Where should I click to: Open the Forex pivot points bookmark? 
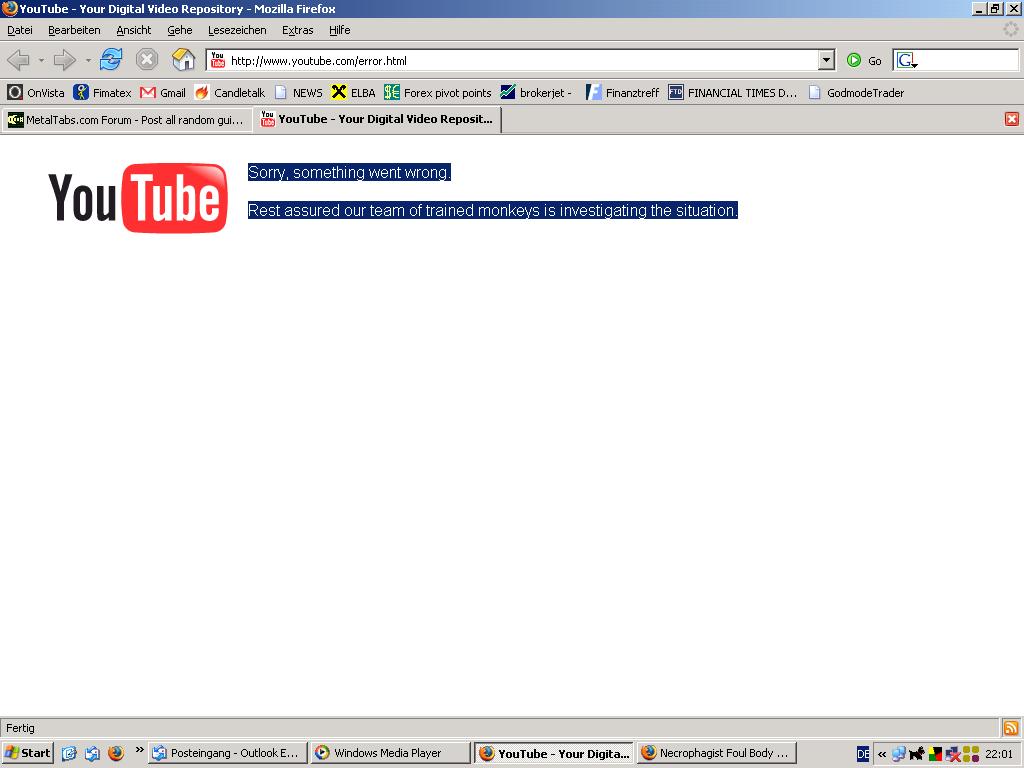(x=438, y=93)
